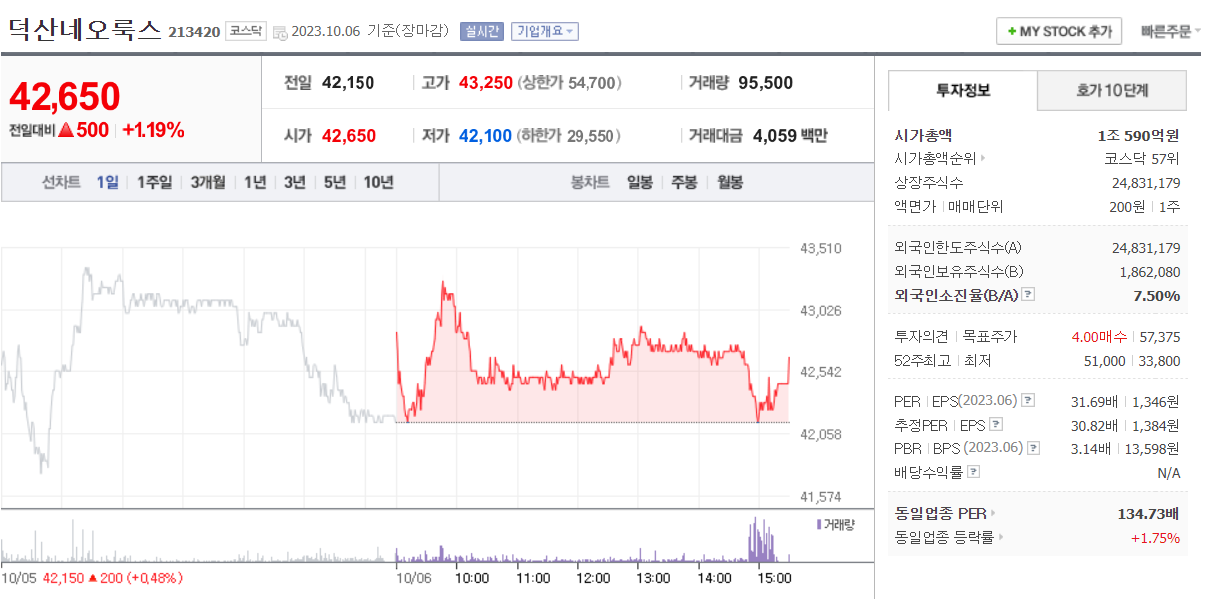Click target price 57,375
The width and height of the screenshot is (1209, 599).
pyautogui.click(x=1159, y=337)
